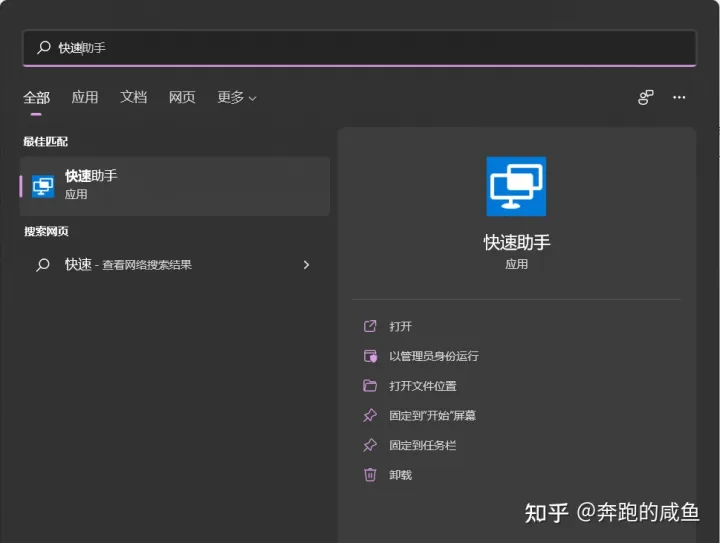Image resolution: width=720 pixels, height=543 pixels.
Task: Select the 快速助手 best match result
Action: pyautogui.click(x=175, y=186)
